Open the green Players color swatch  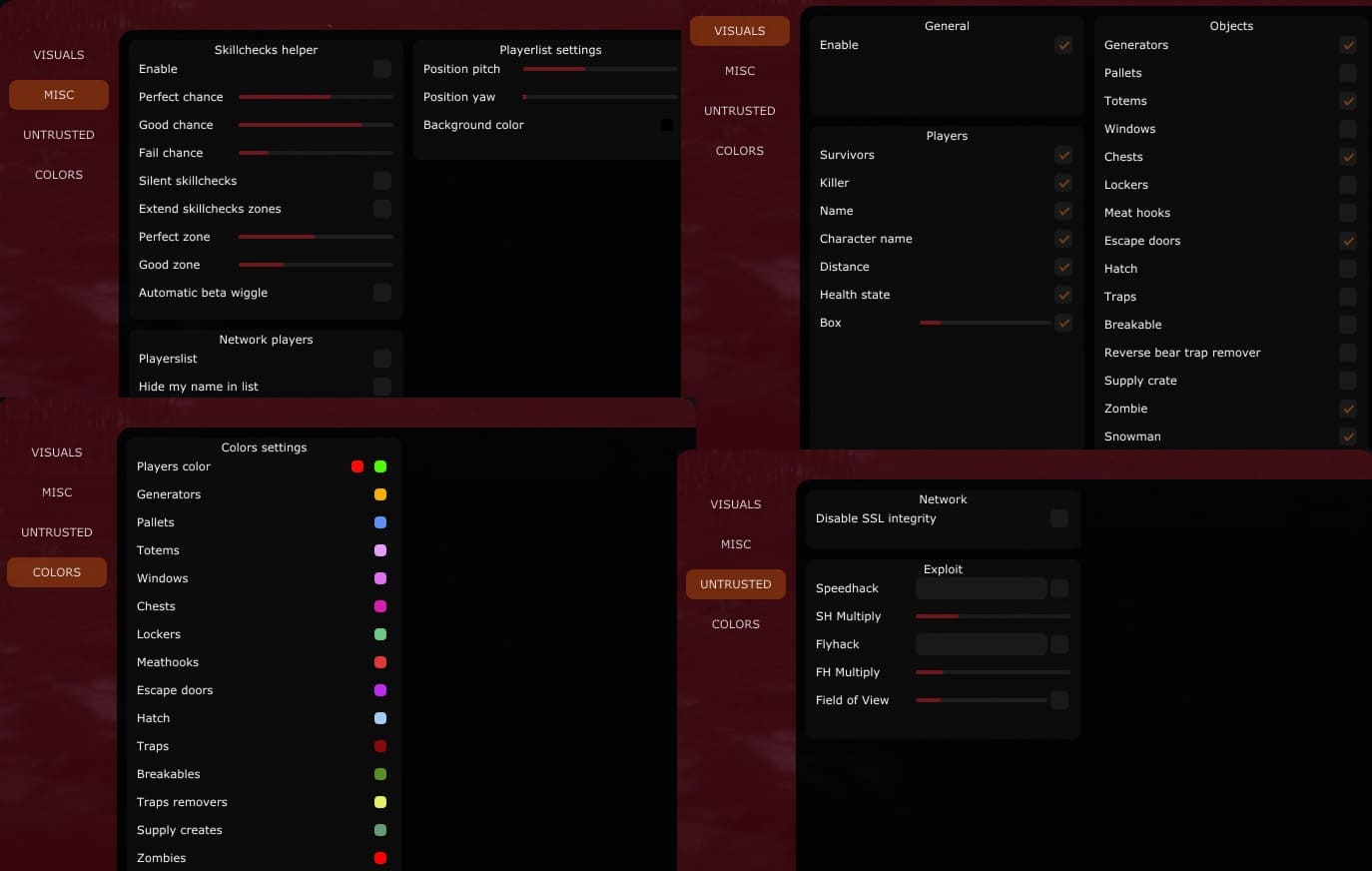pos(380,466)
